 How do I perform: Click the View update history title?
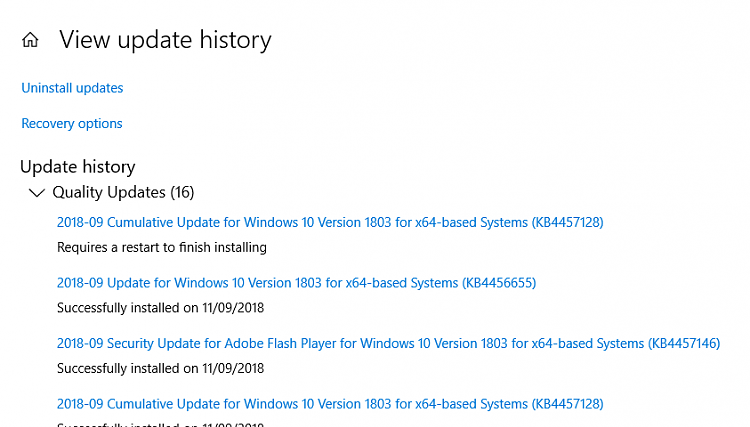click(x=165, y=40)
